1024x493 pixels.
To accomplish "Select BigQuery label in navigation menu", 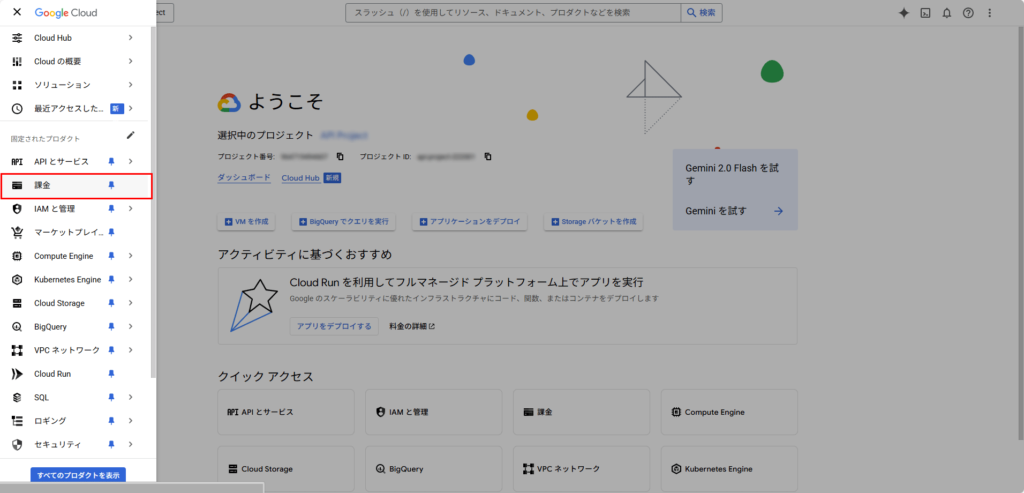I will 50,326.
